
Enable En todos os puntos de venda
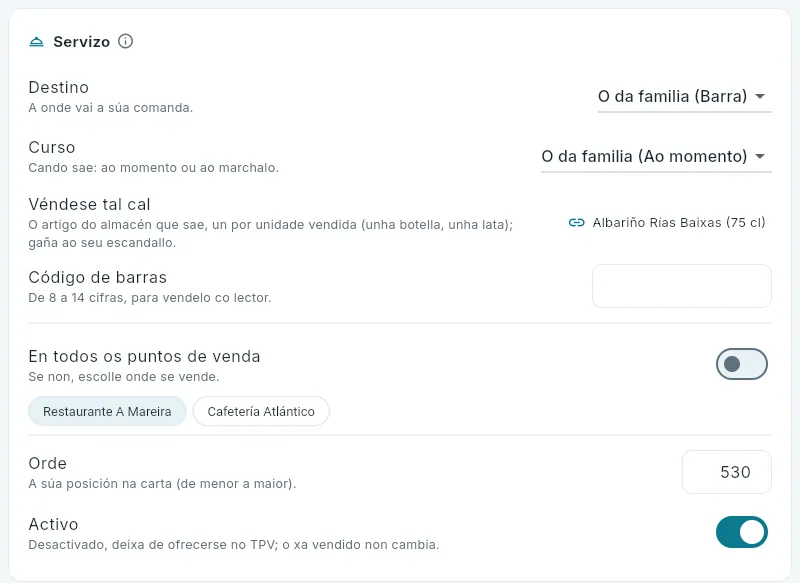[x=741, y=364]
